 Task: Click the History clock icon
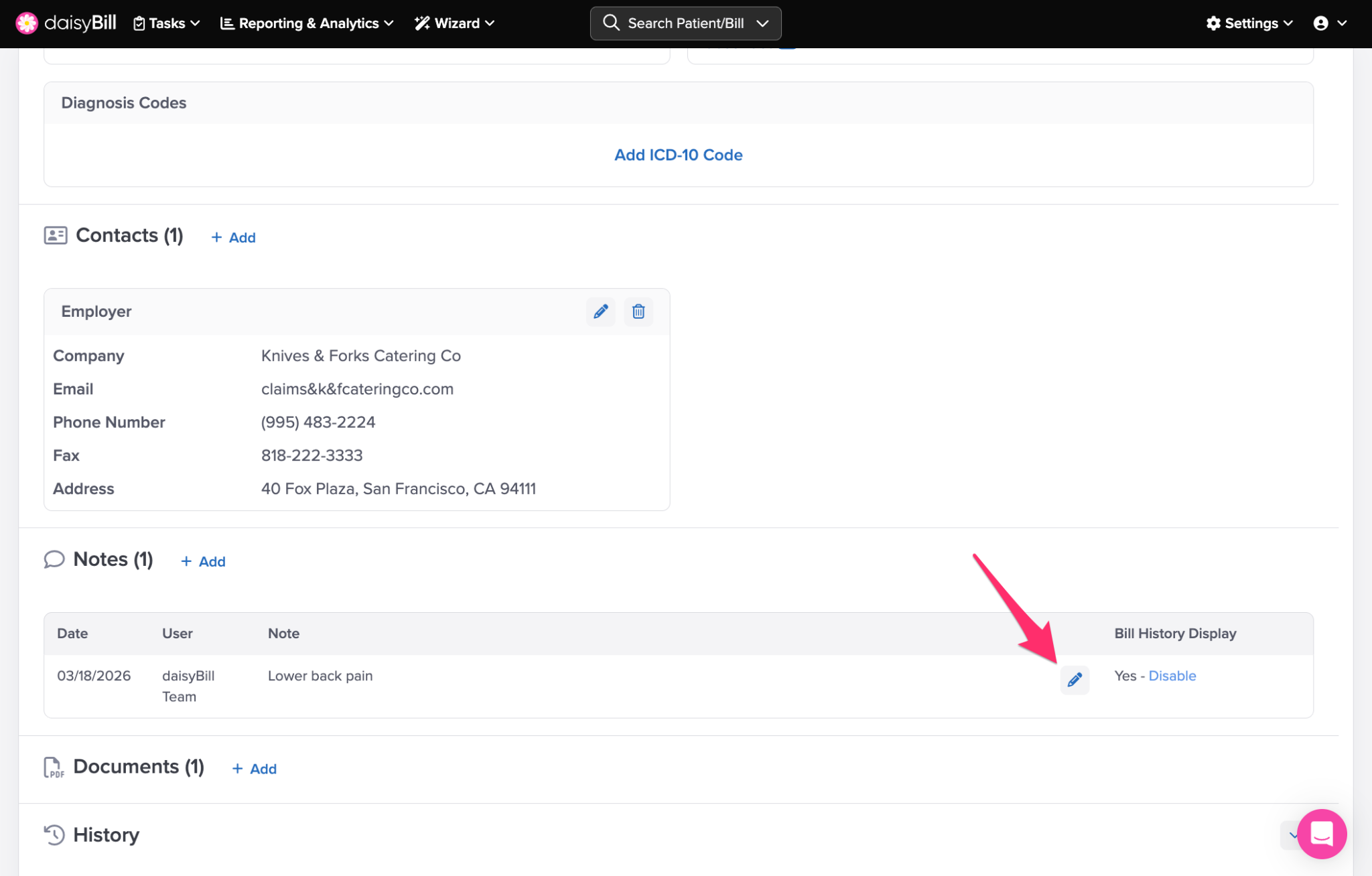coord(54,834)
